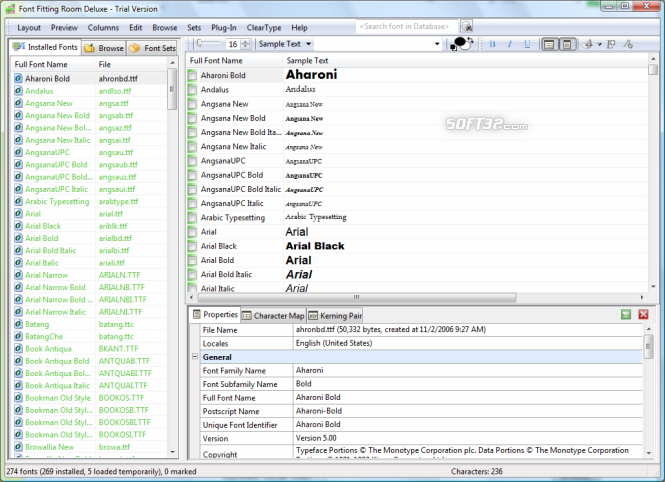Check the Arial Bold Italic checkbox in preview
Viewport: 665px width, 482px height.
[x=193, y=275]
